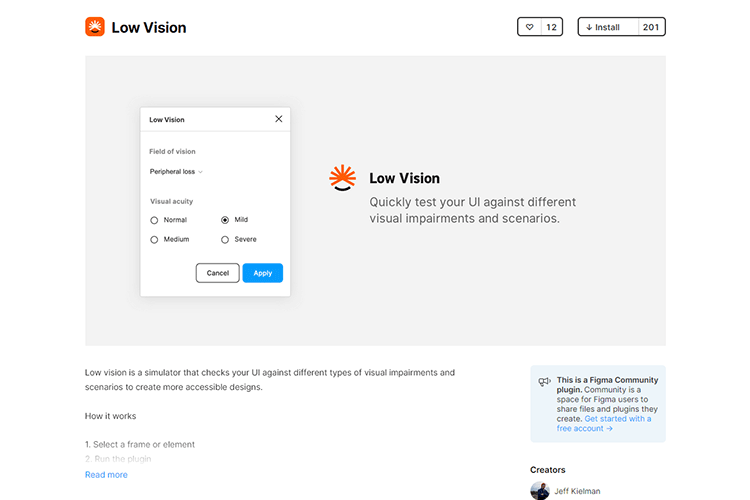Close the Low Vision dialog with X
This screenshot has height=500, width=750.
click(x=278, y=119)
